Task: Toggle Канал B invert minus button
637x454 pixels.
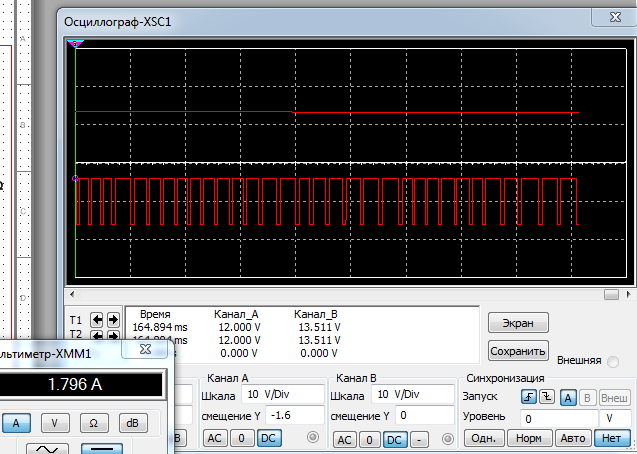Action: point(419,440)
